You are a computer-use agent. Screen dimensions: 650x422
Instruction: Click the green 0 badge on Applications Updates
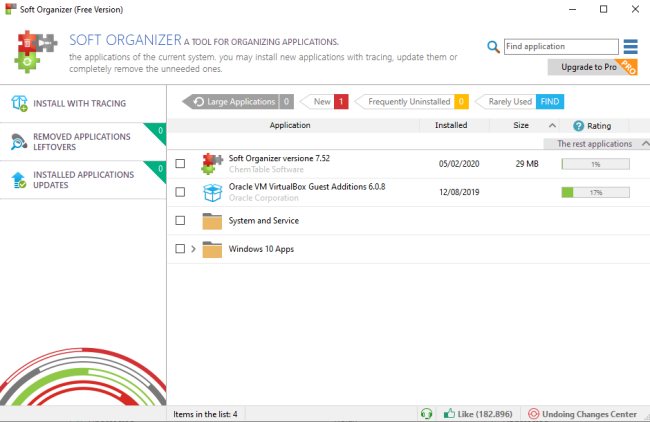pos(159,169)
